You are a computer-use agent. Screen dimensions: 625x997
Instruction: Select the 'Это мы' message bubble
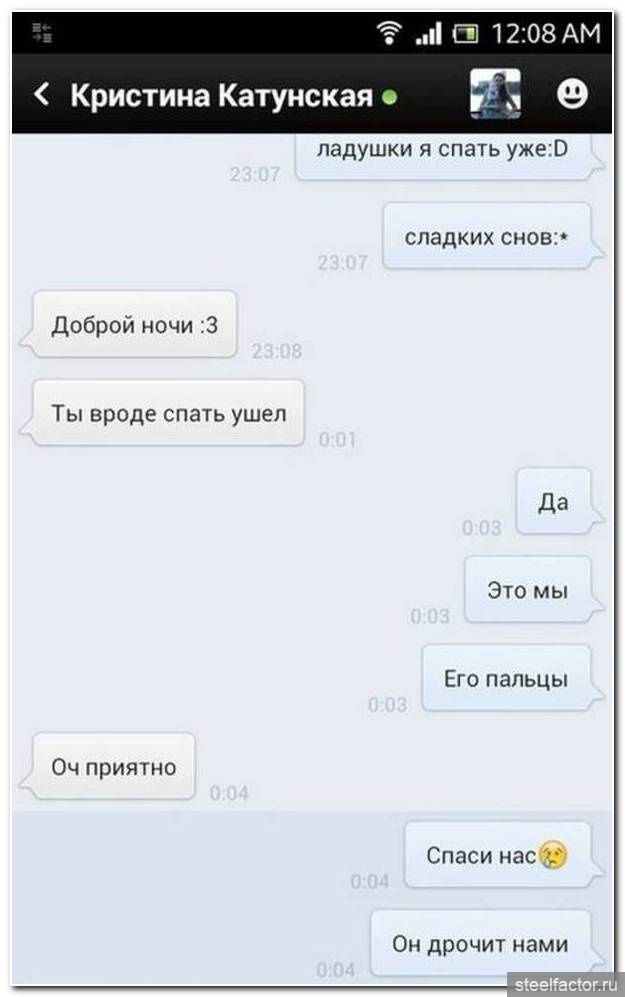click(x=527, y=590)
